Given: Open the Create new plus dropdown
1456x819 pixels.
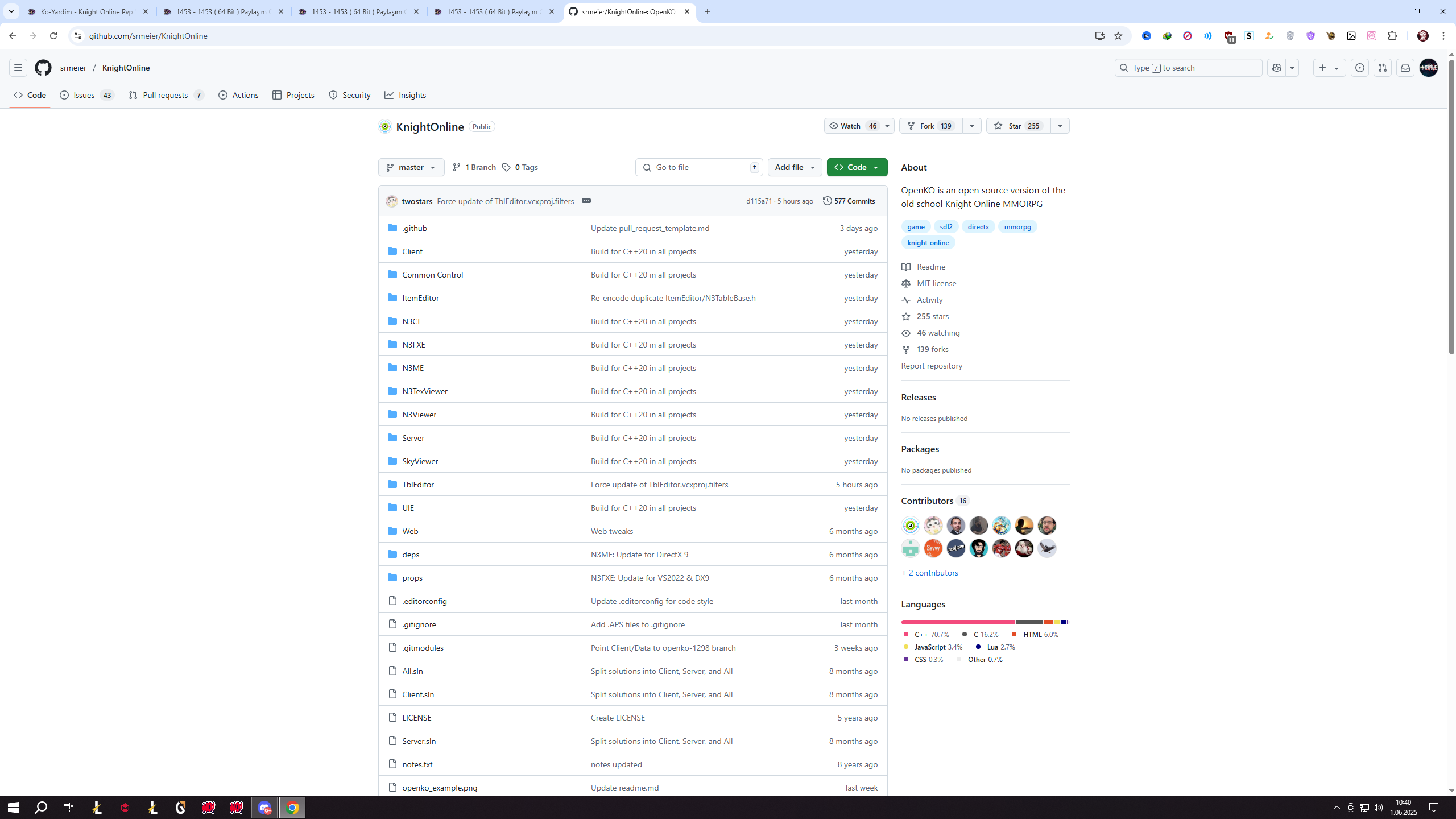Looking at the screenshot, I should 1329,68.
